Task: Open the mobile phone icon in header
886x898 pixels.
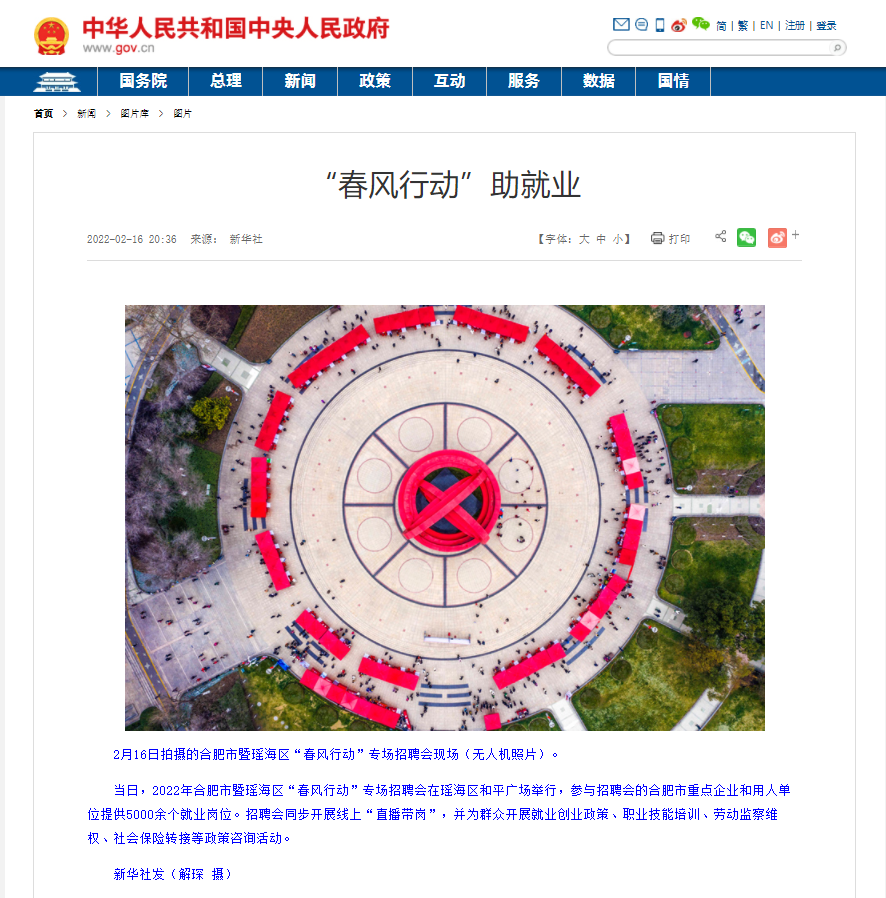Action: click(x=660, y=25)
